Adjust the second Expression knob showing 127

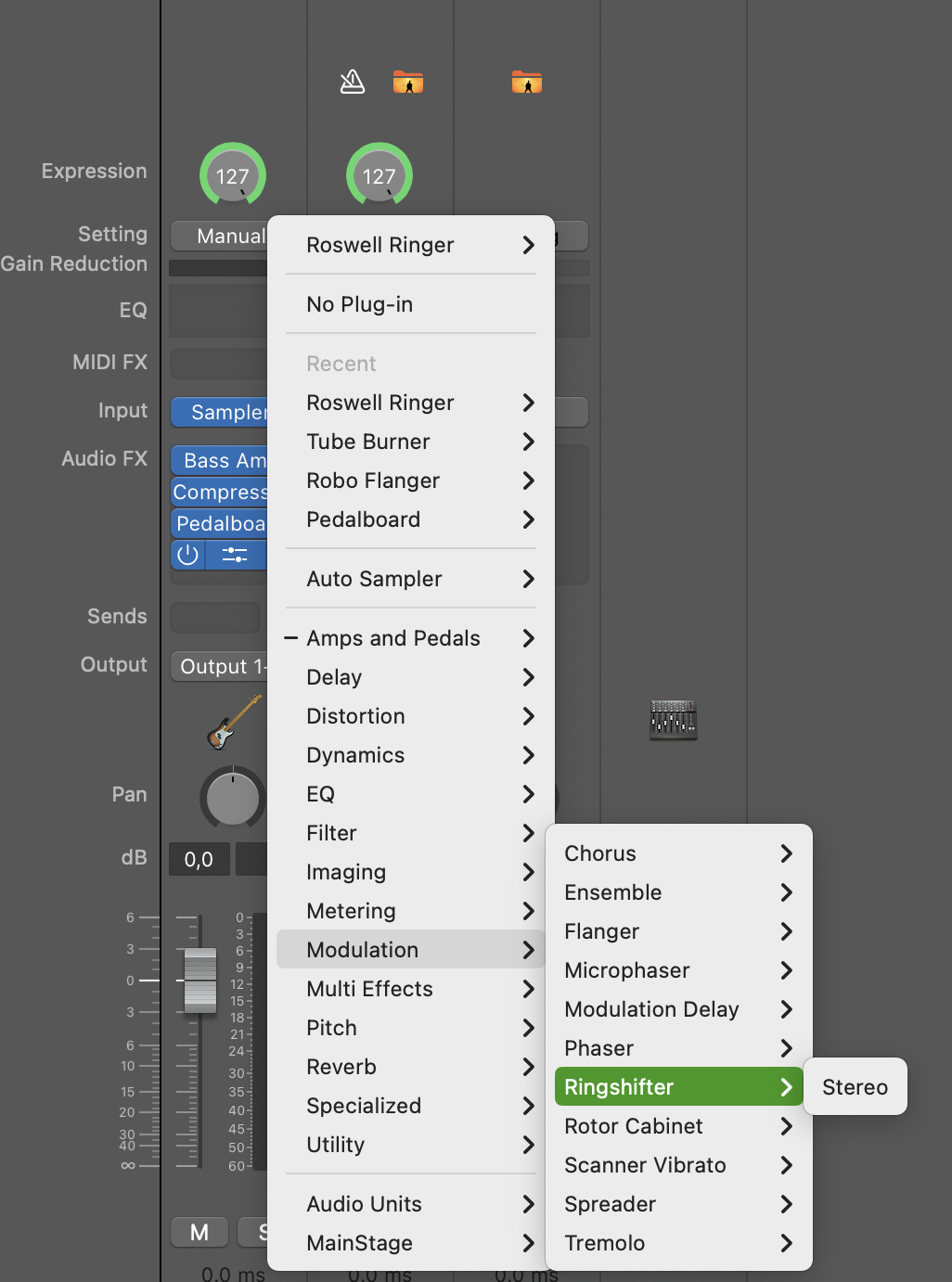pos(380,175)
